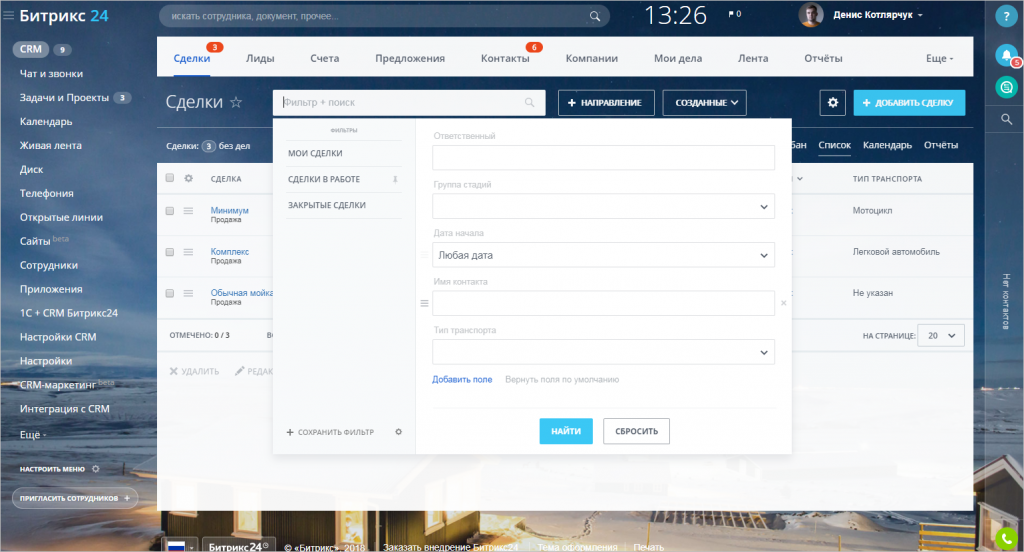1024x552 pixels.
Task: Click right sidebar search magnifier icon
Action: pos(1006,119)
